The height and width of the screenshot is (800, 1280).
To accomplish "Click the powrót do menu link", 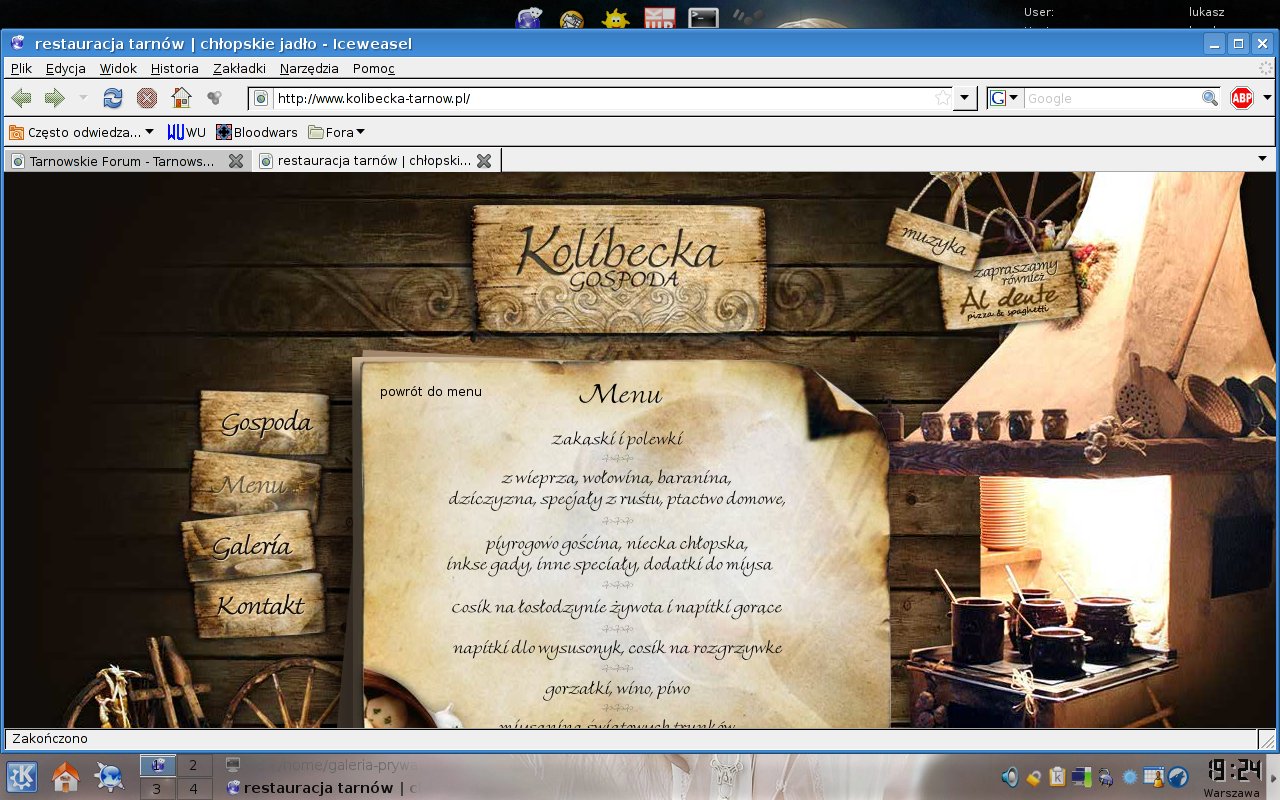I will click(430, 391).
